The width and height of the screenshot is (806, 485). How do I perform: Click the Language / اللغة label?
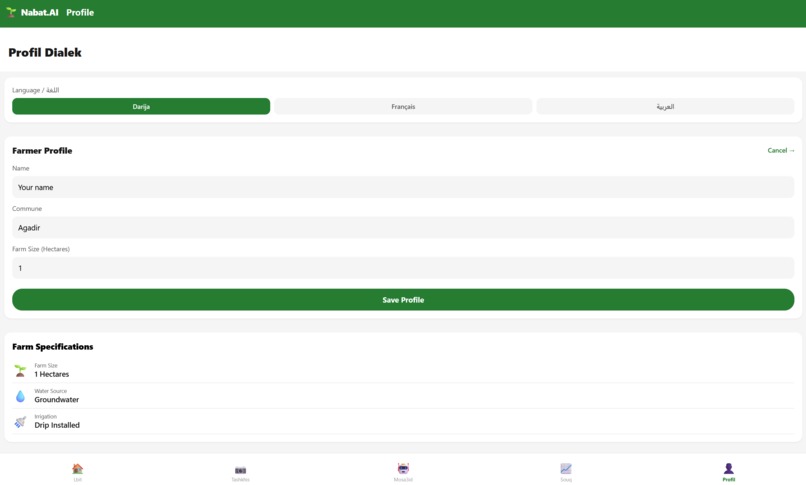pos(35,90)
